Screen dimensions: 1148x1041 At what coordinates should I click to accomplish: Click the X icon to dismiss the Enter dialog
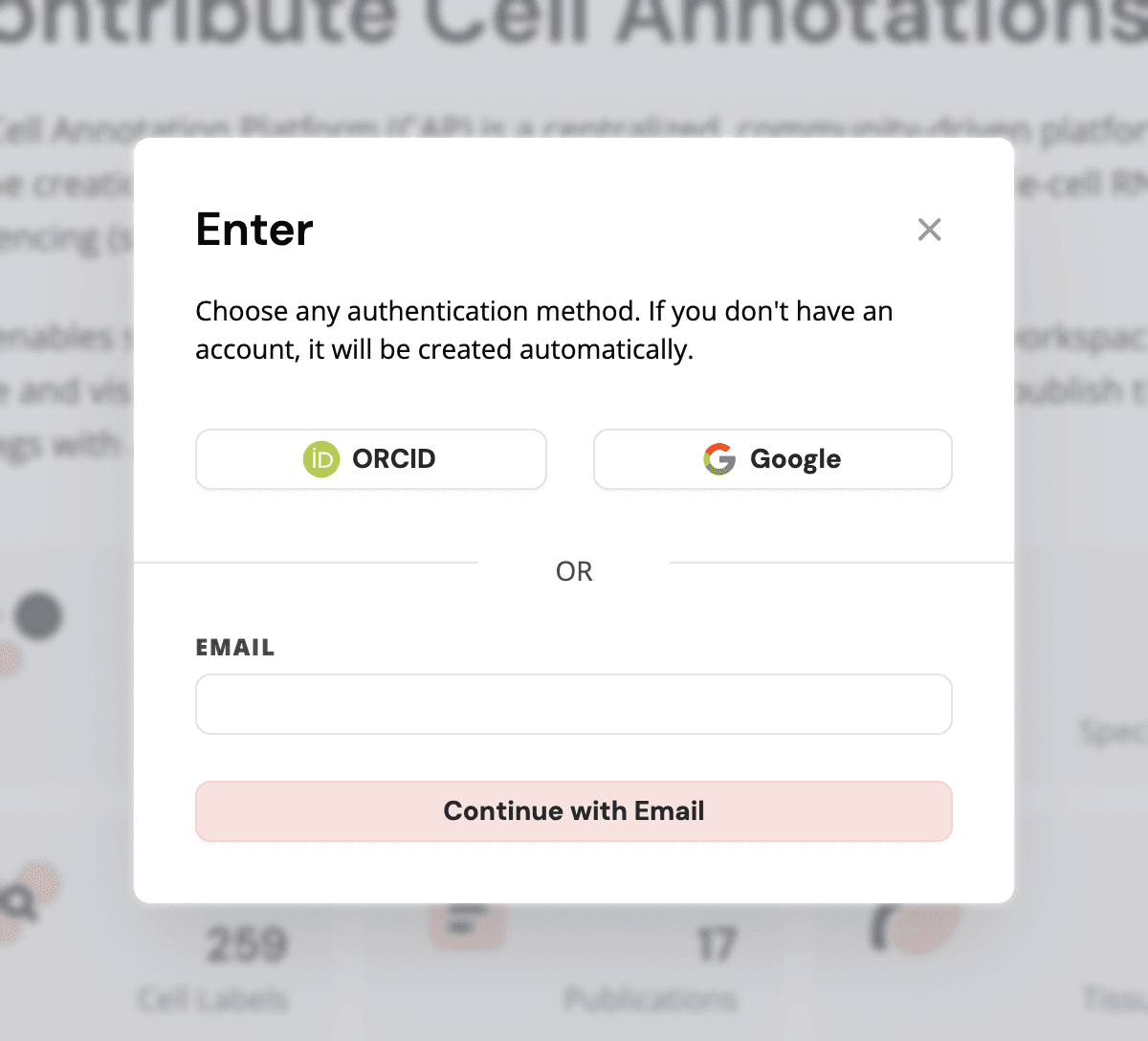[929, 230]
